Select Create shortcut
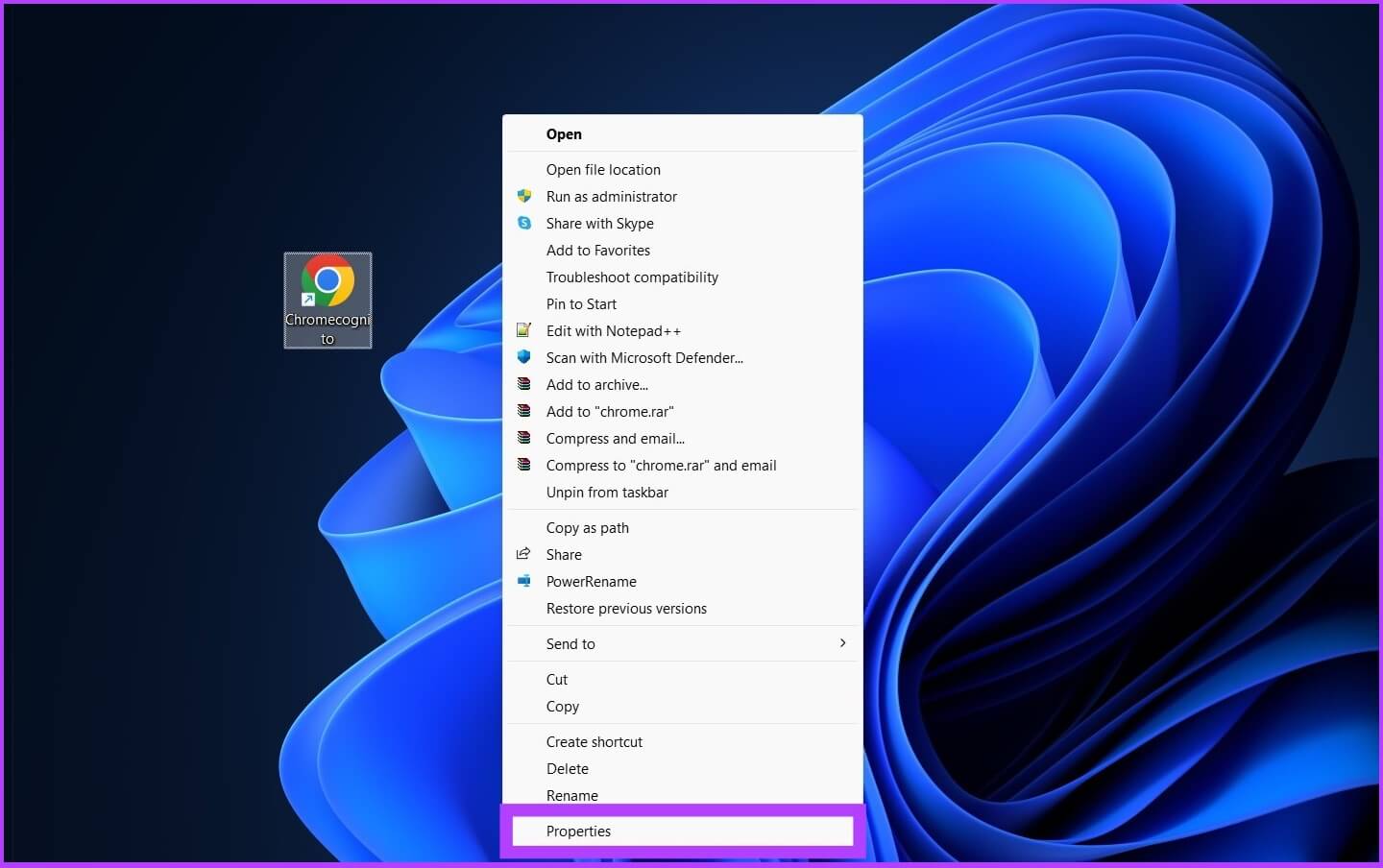Viewport: 1383px width, 868px height. [683, 742]
